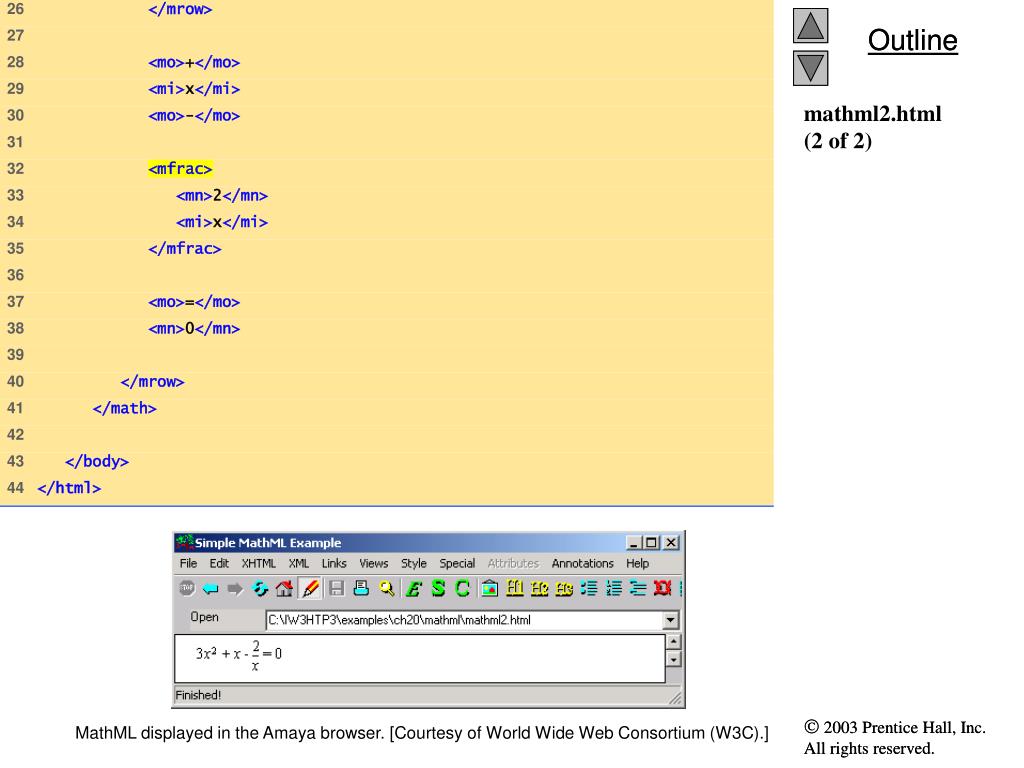Apply Heading 1 with the H1 icon
Viewport: 1024px width, 768px height.
point(515,588)
